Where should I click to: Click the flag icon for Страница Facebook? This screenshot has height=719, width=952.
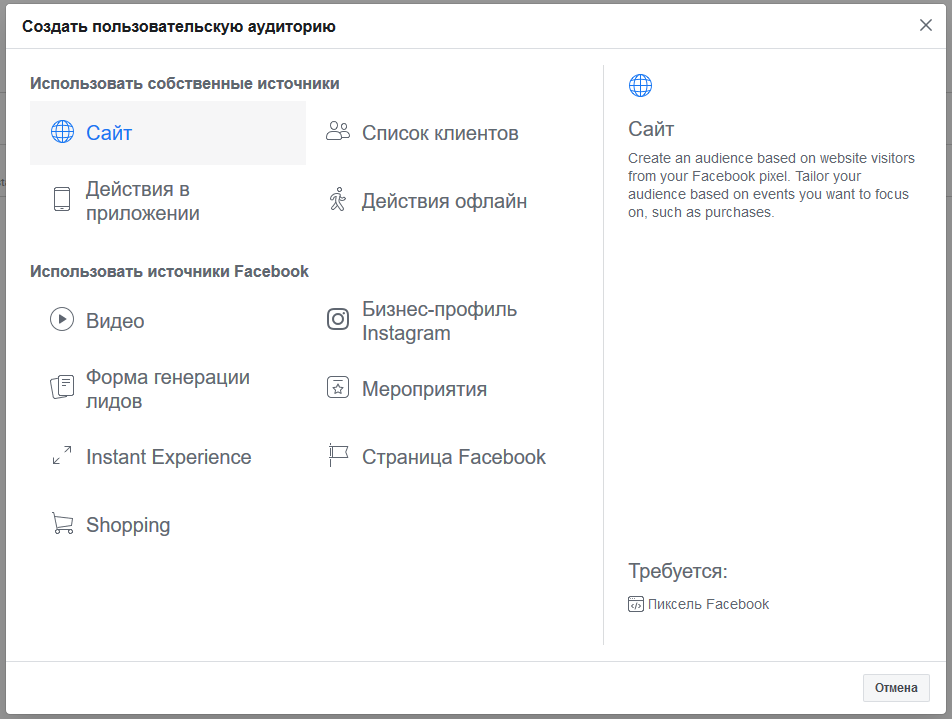tap(338, 456)
